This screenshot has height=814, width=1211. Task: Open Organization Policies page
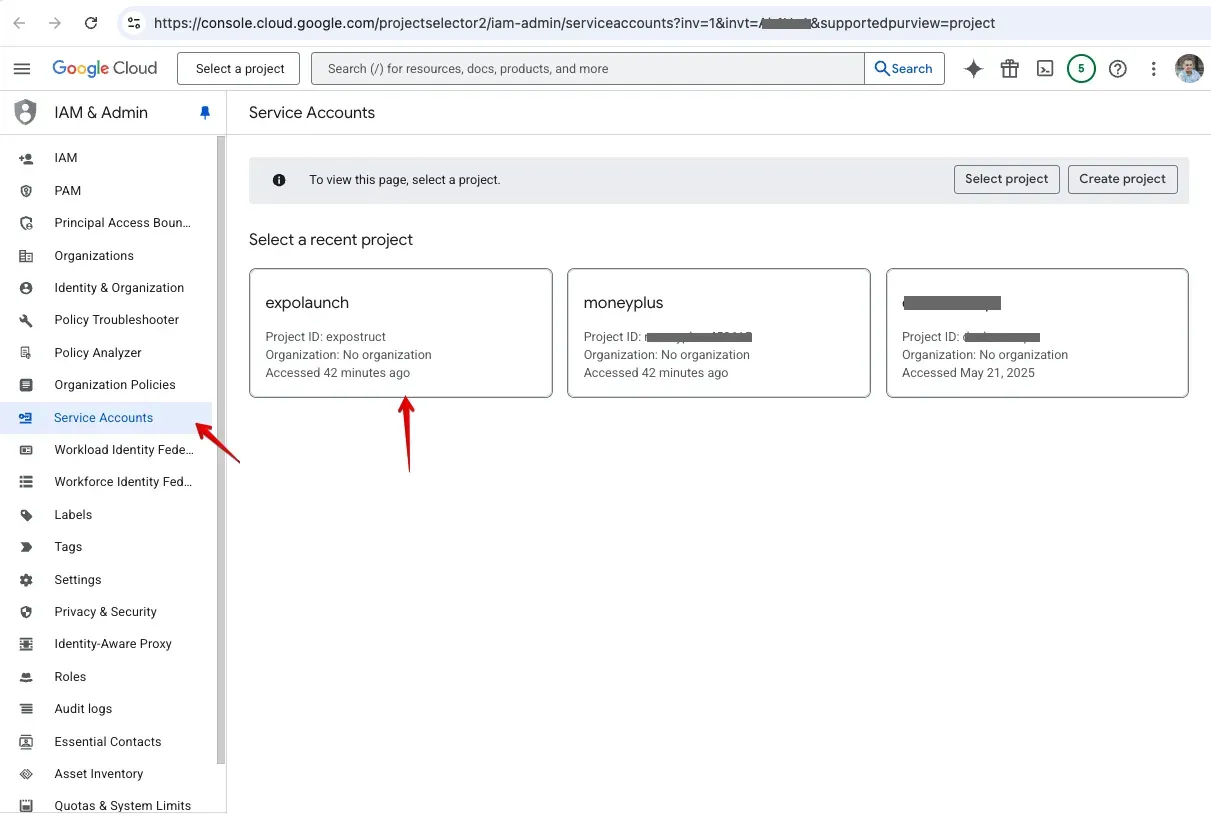click(106, 385)
